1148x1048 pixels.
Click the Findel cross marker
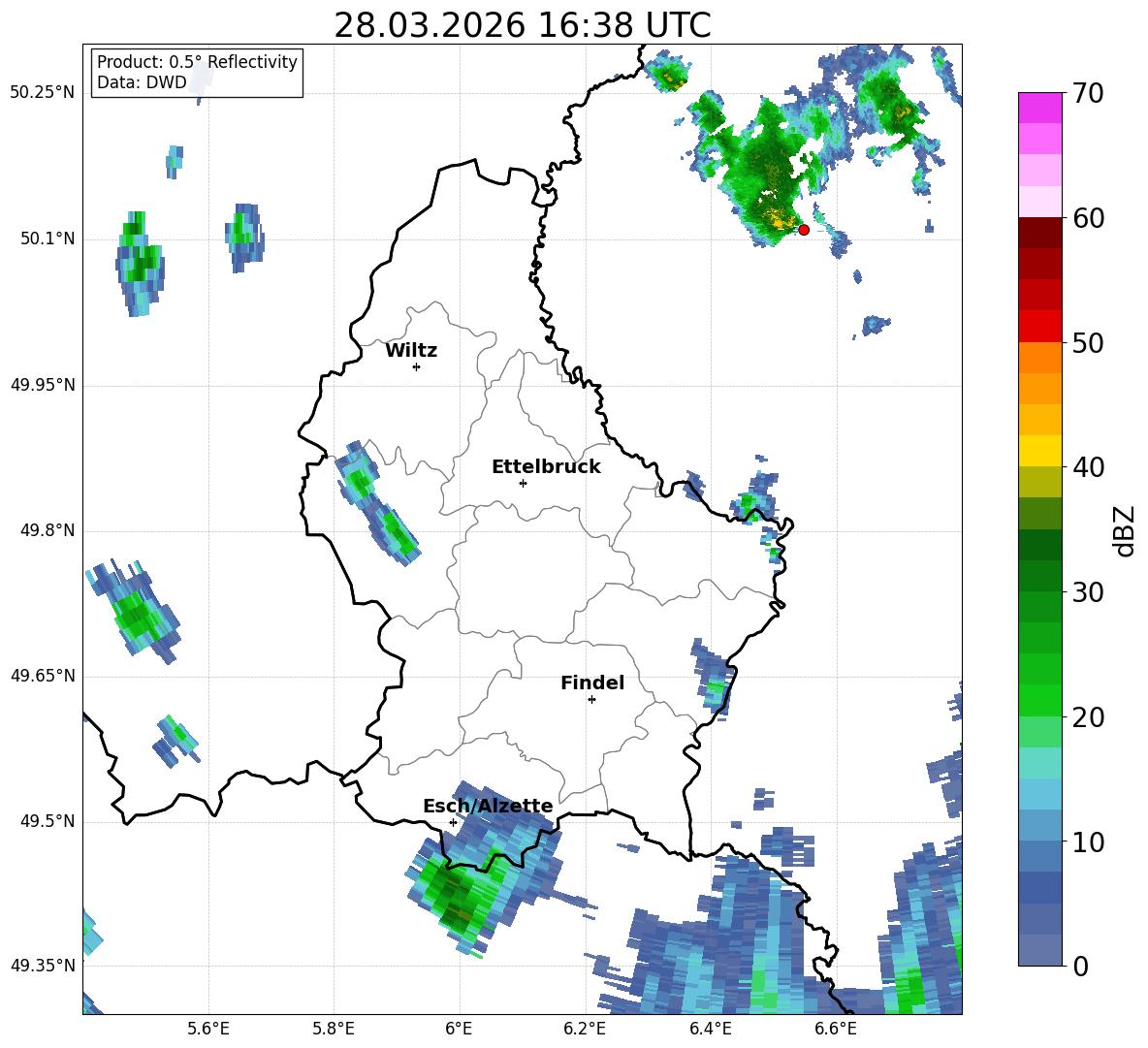(591, 700)
